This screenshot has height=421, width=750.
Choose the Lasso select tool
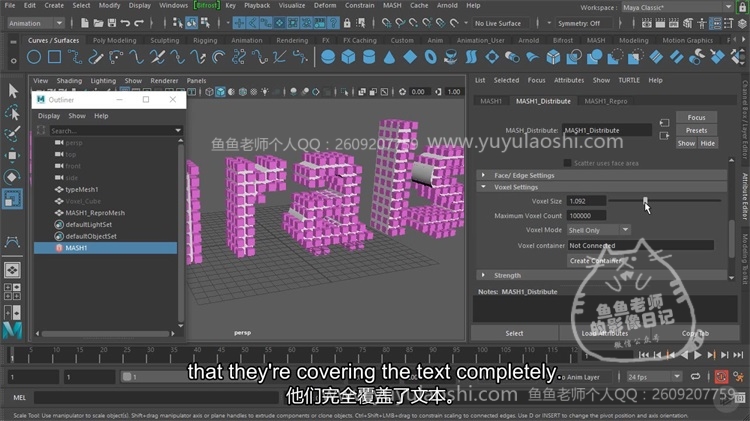pos(12,112)
